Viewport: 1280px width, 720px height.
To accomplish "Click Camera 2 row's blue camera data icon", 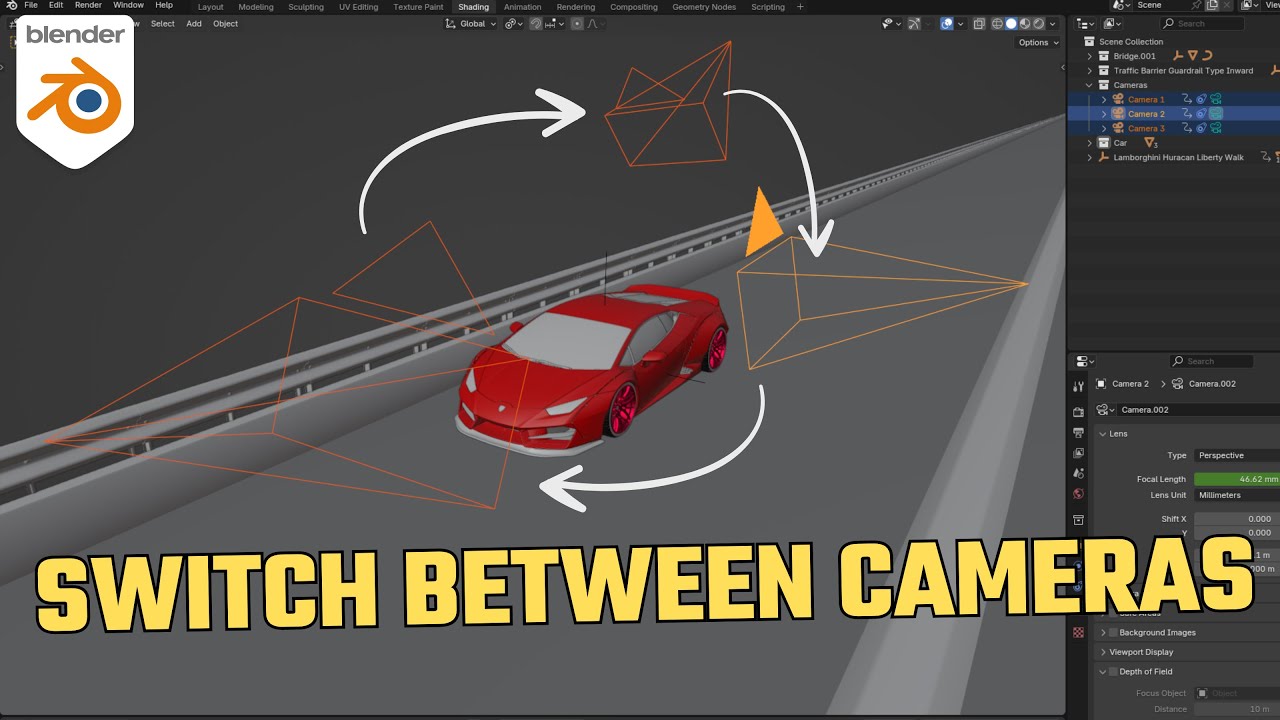I will (1201, 114).
